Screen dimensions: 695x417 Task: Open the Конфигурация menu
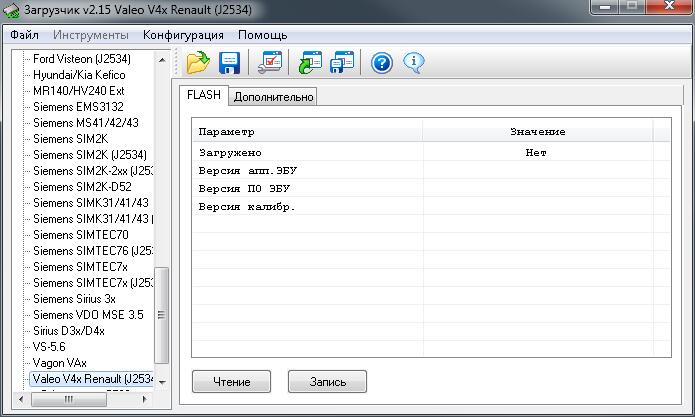[183, 35]
